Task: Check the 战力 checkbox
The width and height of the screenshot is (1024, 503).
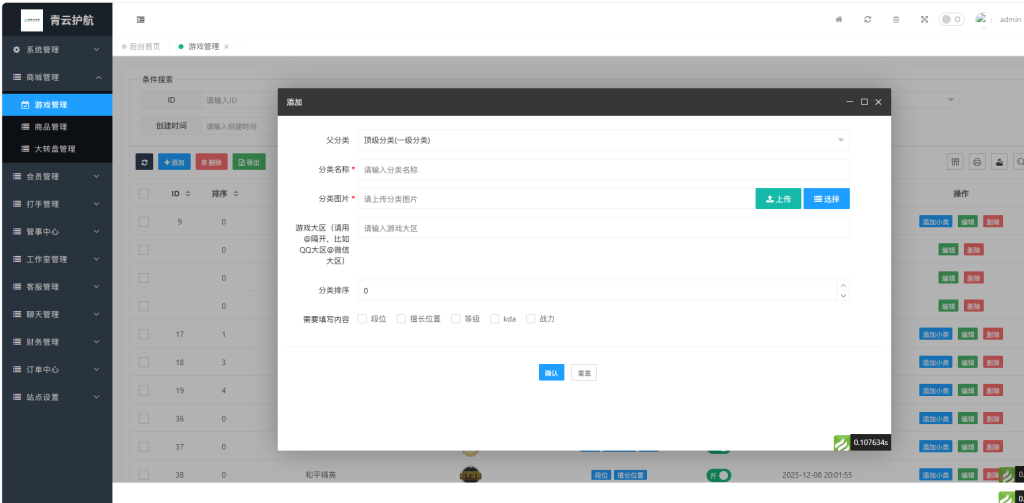Action: [530, 319]
